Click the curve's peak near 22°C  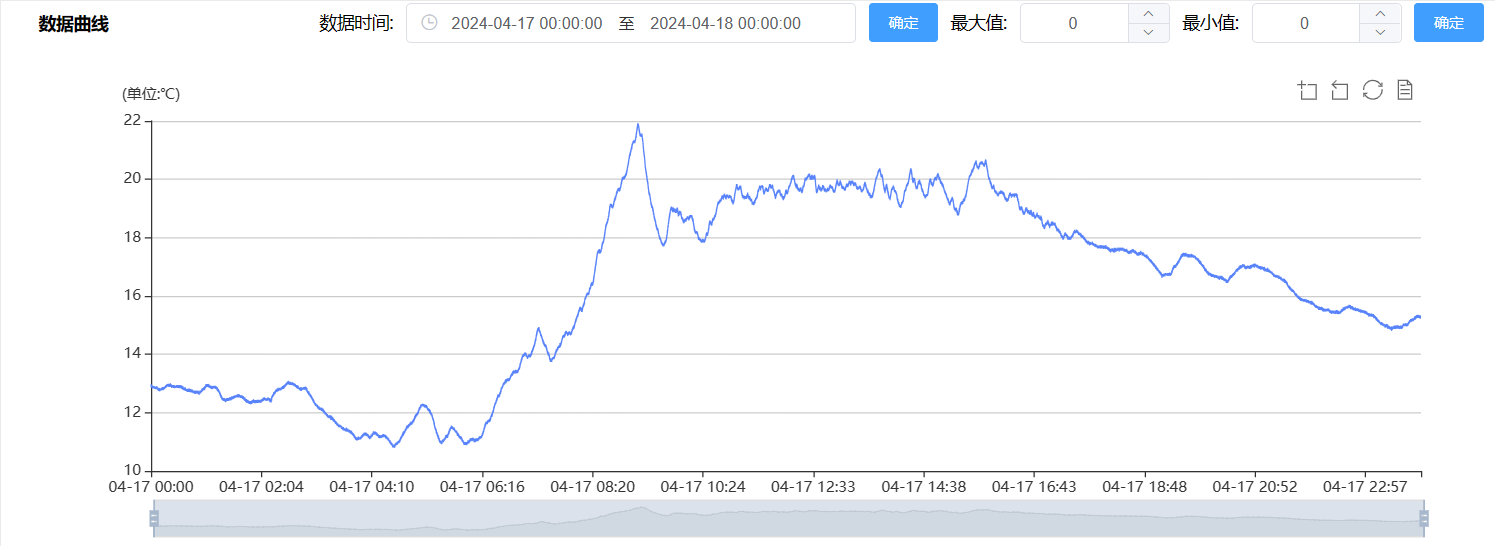point(637,125)
